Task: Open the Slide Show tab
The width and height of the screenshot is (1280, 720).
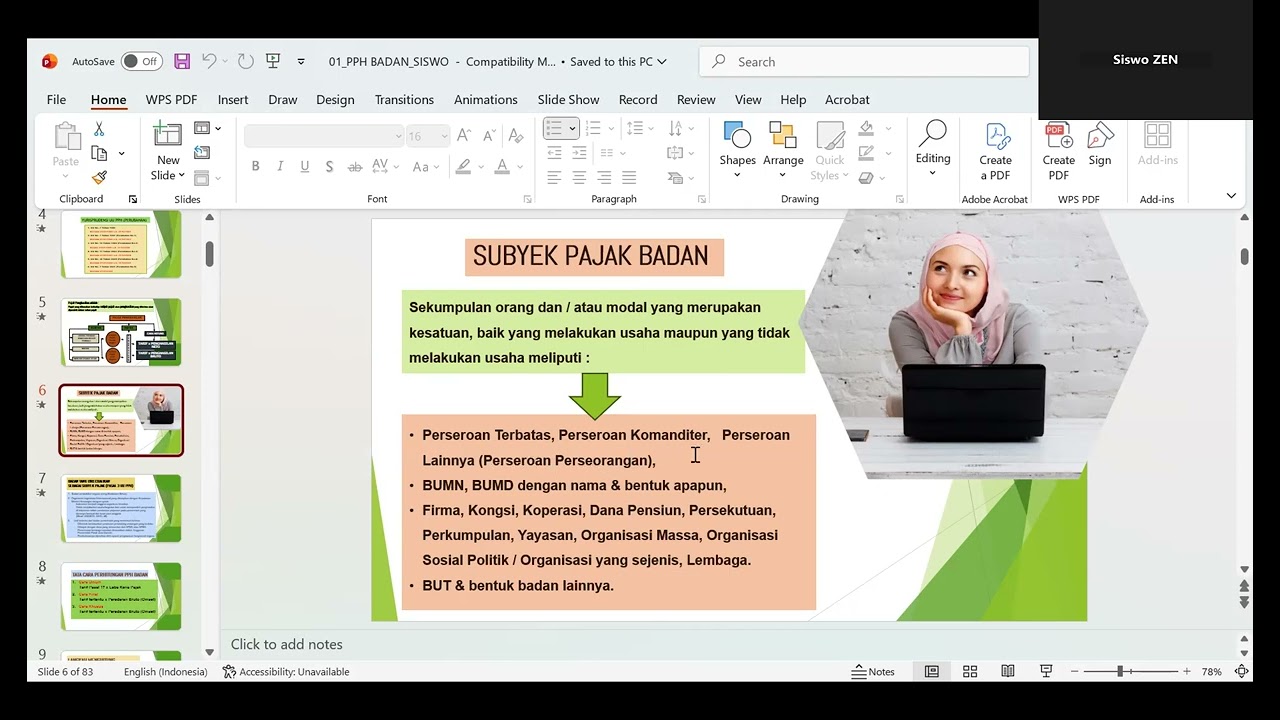Action: 568,100
